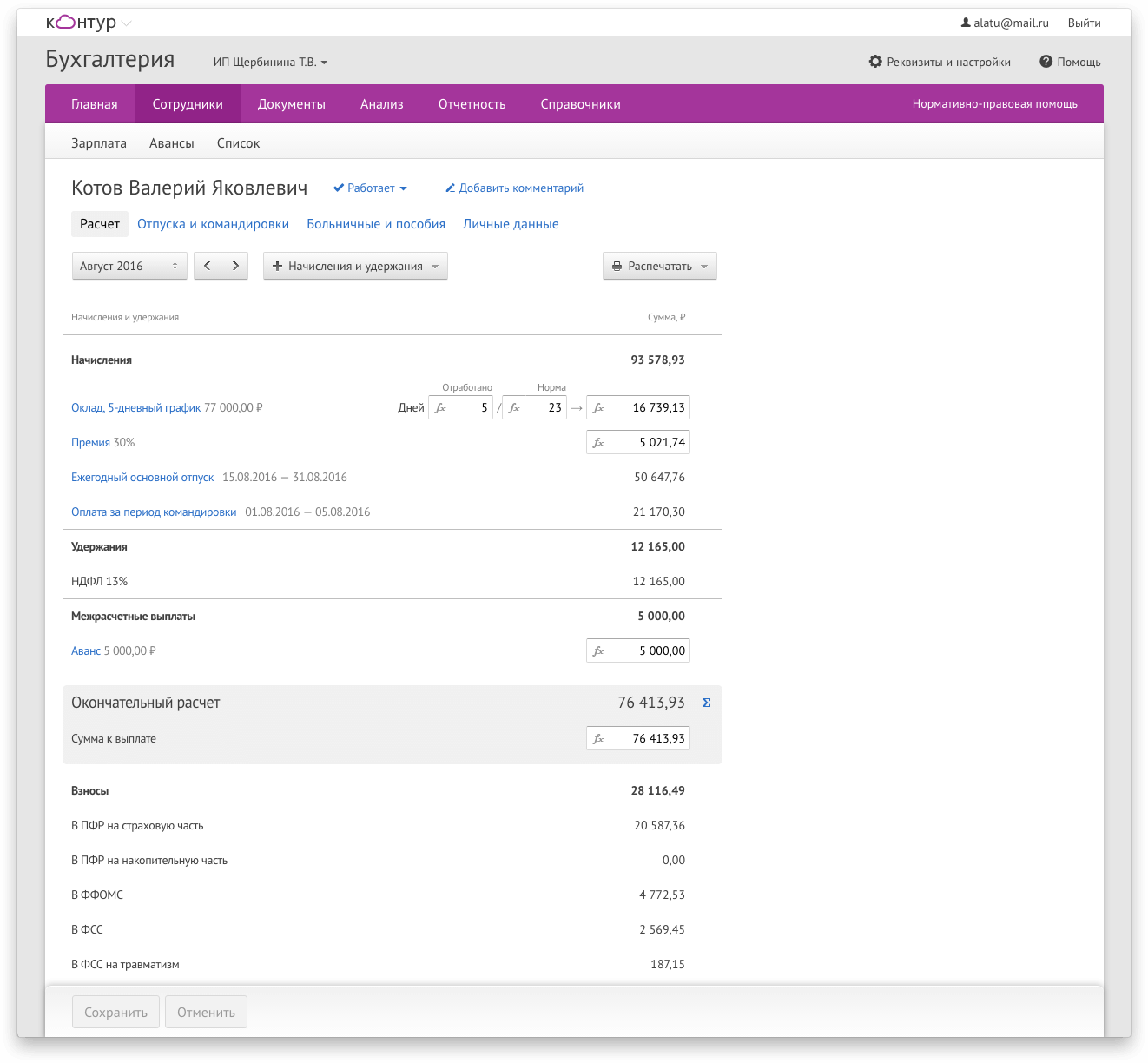Open the Анализ menu tab
Screen dimensions: 1148x1063
(382, 104)
